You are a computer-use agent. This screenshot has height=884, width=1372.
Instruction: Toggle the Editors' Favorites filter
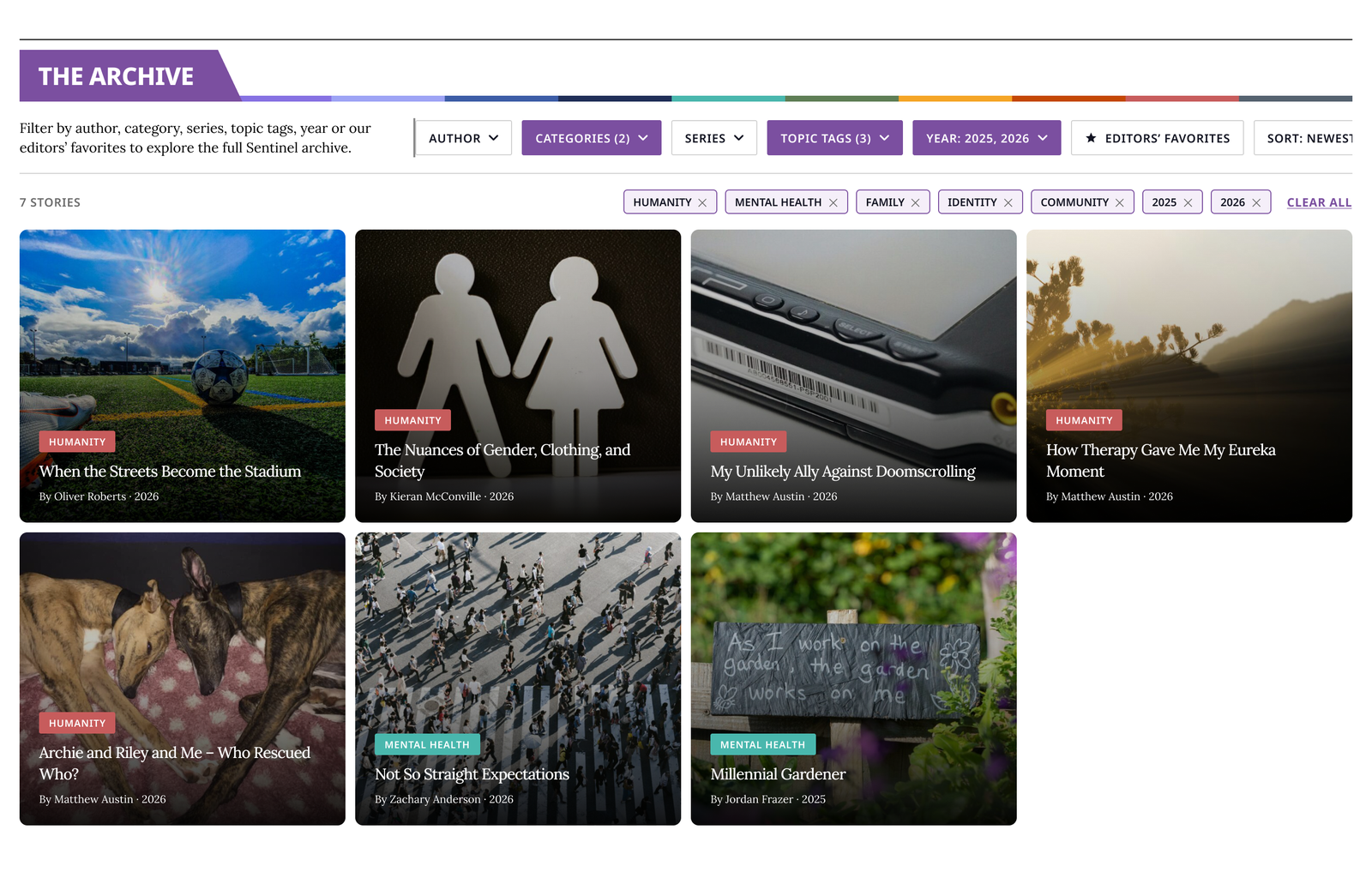coord(1158,138)
